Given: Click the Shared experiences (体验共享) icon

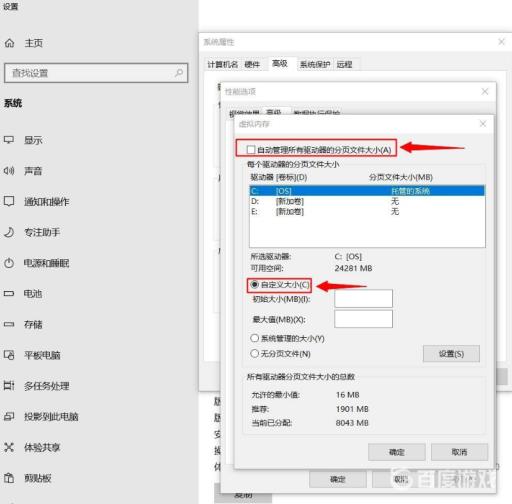Looking at the screenshot, I should coord(9,447).
